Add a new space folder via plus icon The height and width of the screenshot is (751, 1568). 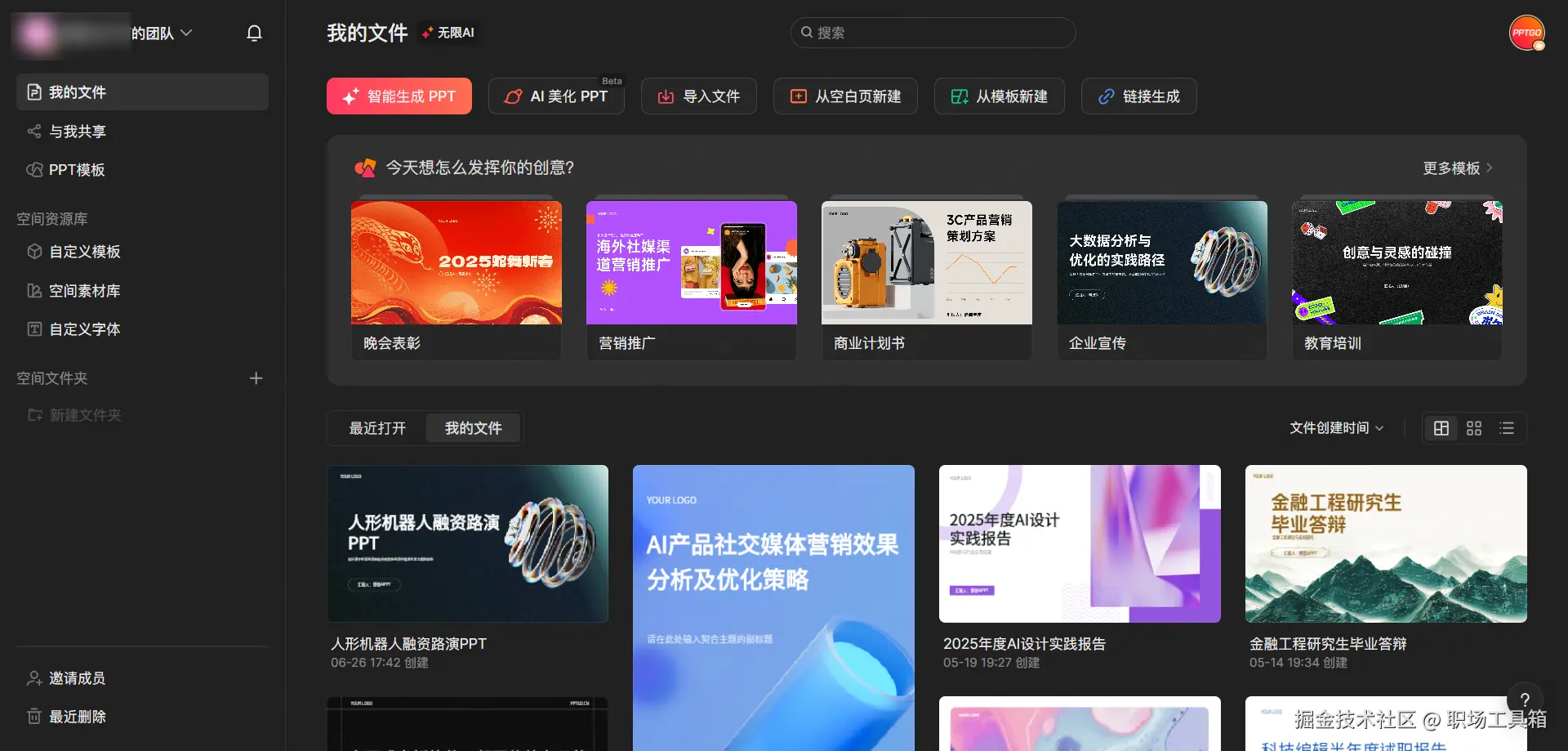coord(256,378)
